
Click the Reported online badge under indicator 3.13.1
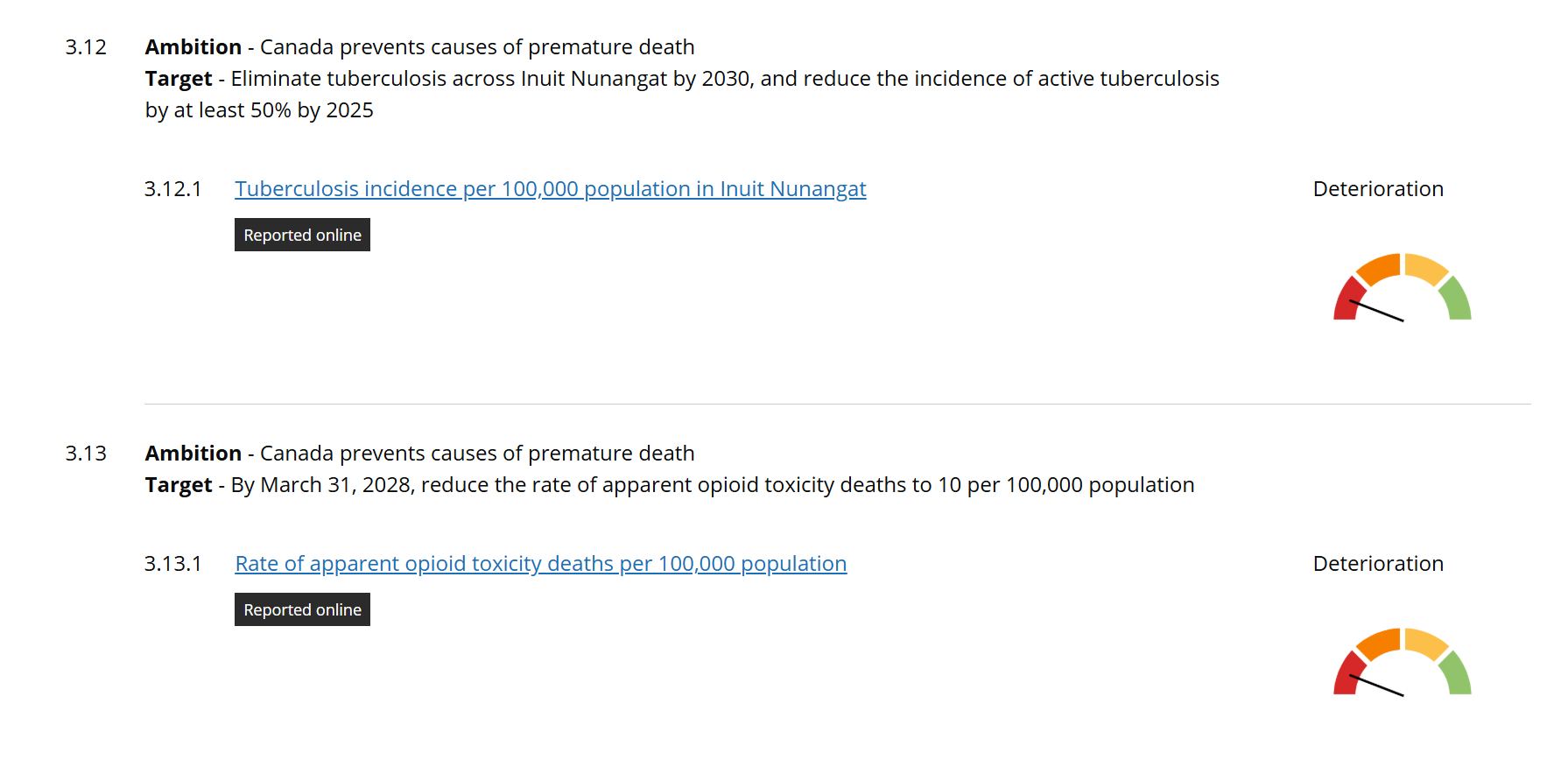tap(302, 609)
